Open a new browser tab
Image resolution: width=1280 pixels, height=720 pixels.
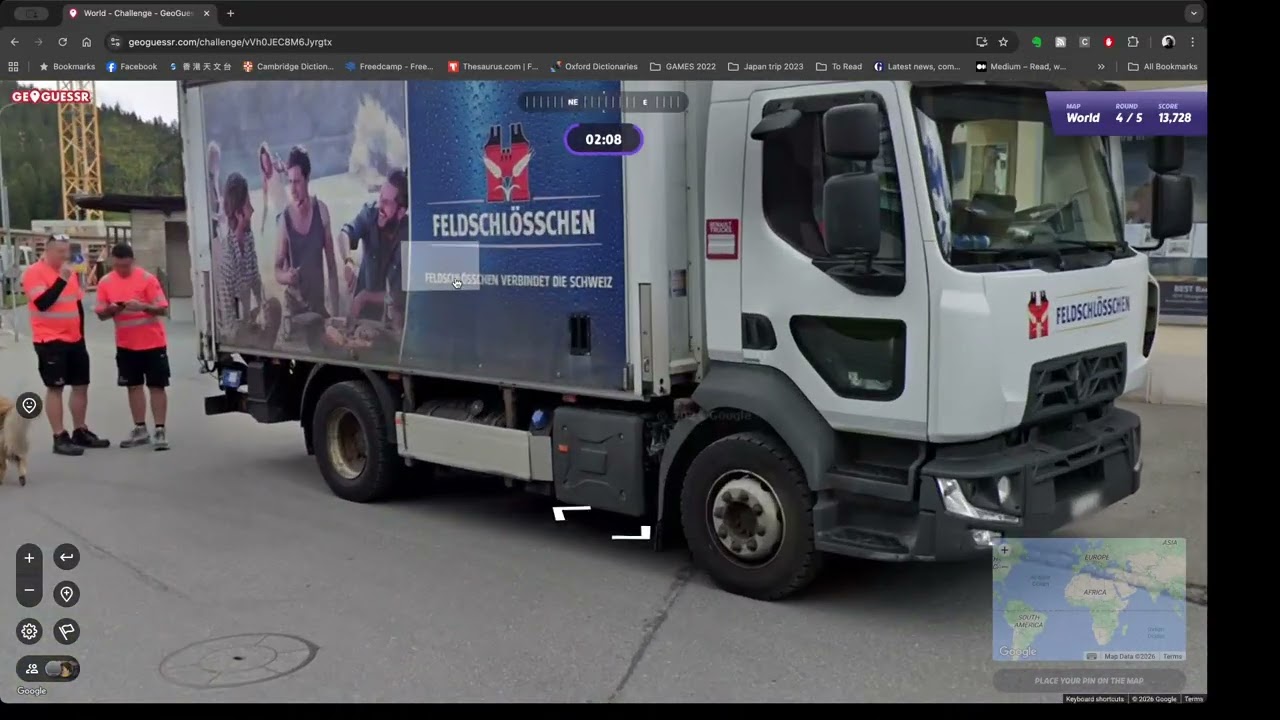click(230, 13)
